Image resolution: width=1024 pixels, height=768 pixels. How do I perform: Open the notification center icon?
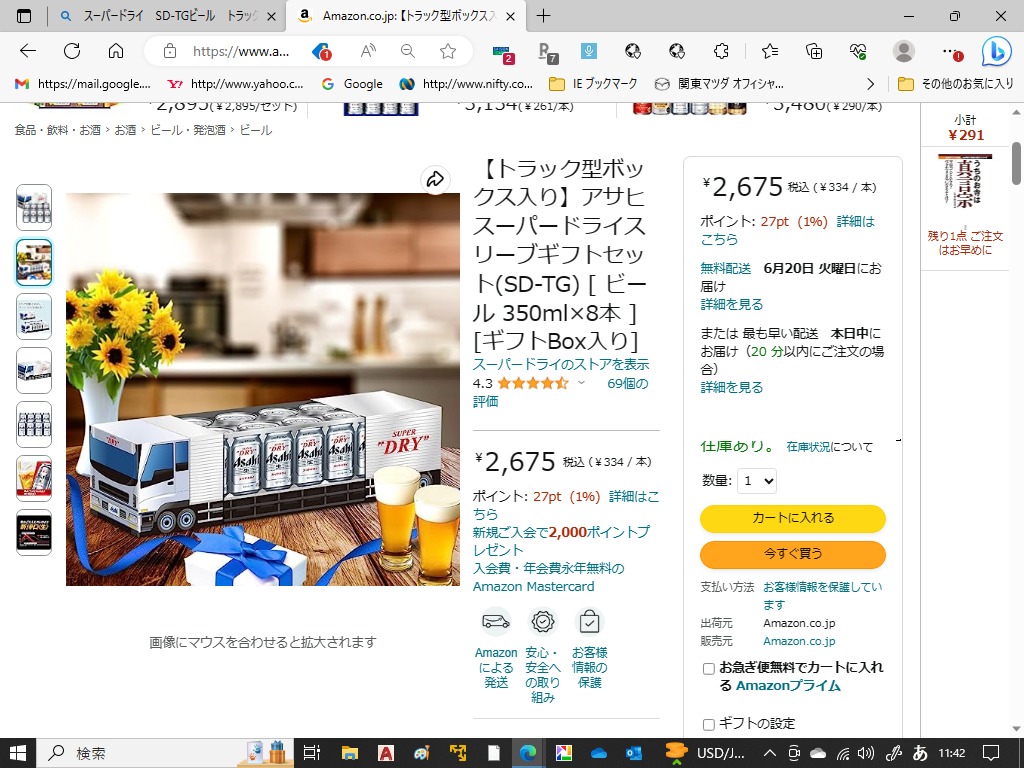(991, 753)
